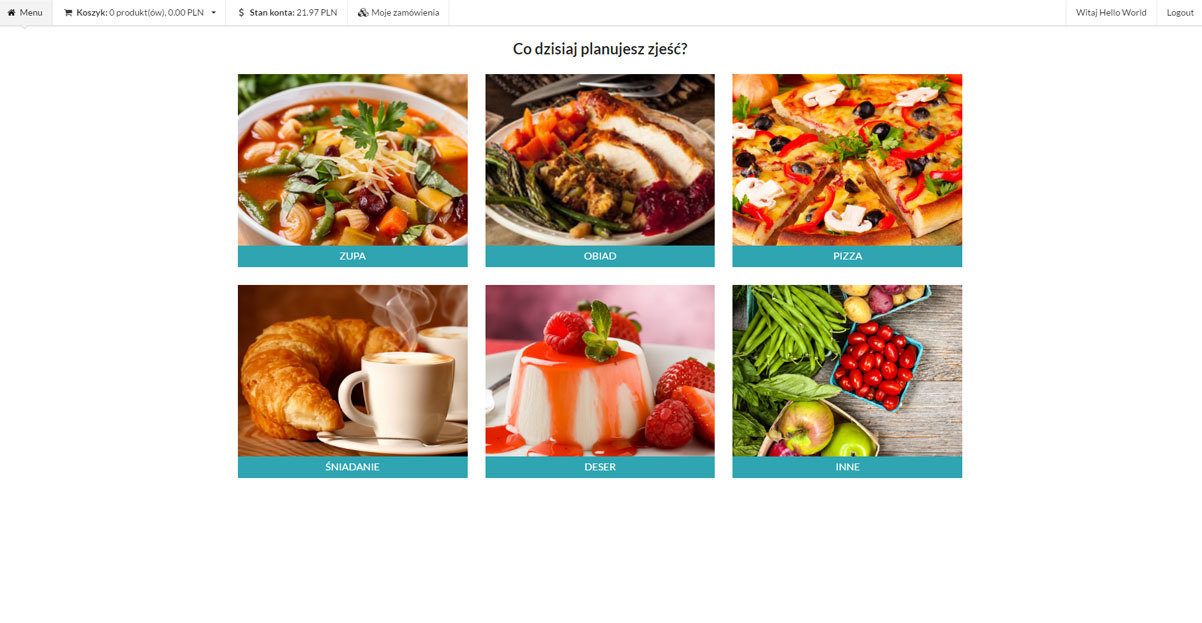Choose the ŚNIADANIE category bar

(352, 467)
